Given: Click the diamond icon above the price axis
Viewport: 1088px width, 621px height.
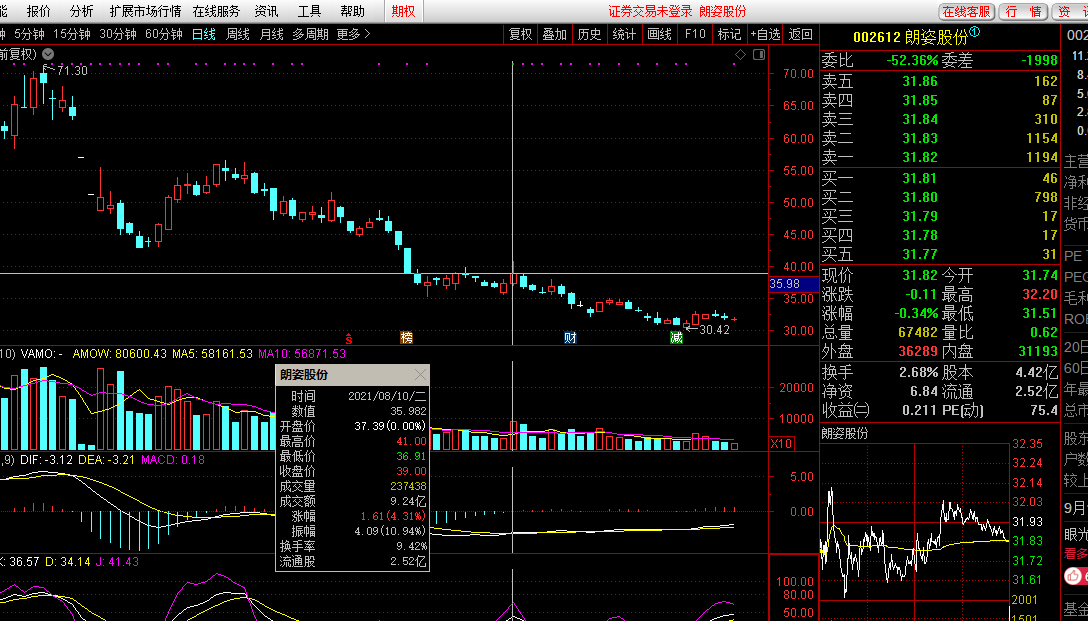Looking at the screenshot, I should [x=740, y=54].
